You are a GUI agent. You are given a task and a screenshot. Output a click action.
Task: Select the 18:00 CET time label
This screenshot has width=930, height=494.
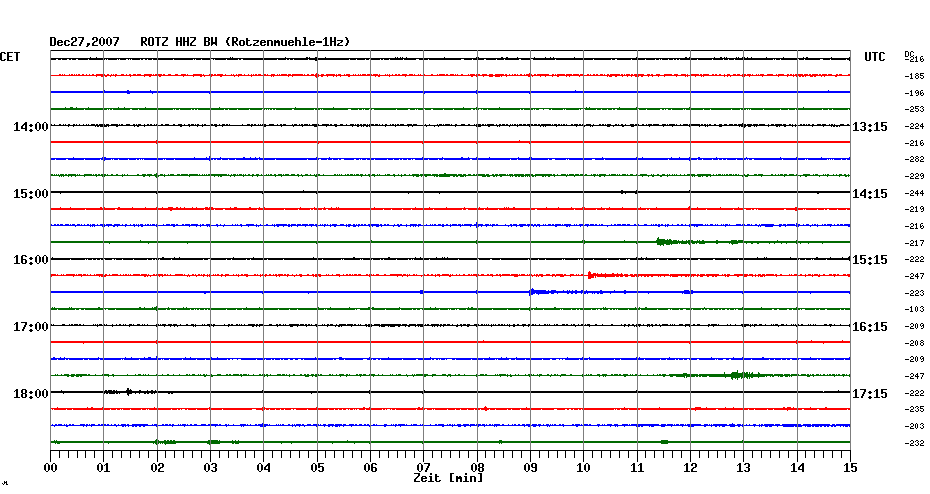click(x=31, y=394)
